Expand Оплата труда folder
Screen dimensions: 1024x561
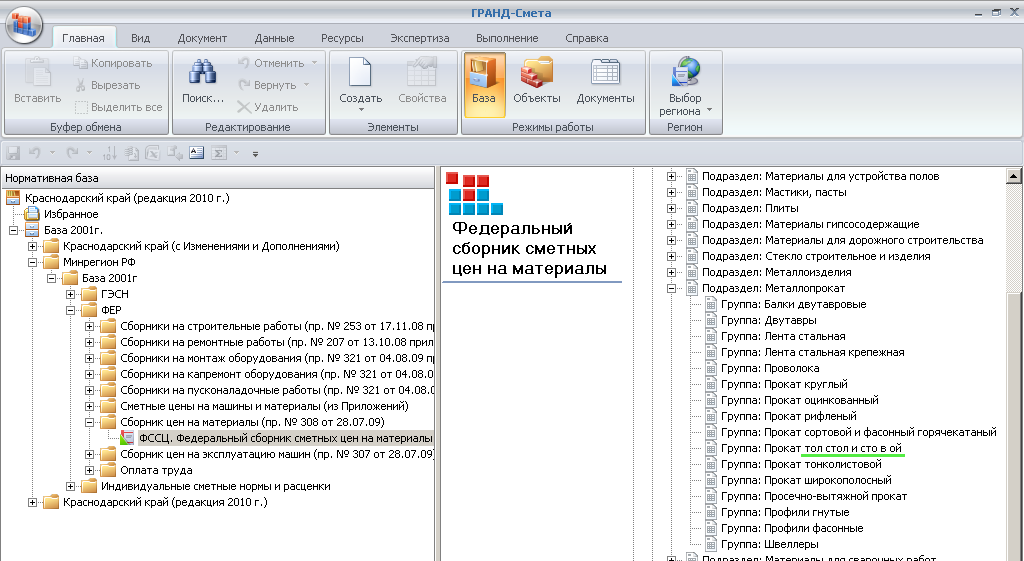[x=89, y=470]
